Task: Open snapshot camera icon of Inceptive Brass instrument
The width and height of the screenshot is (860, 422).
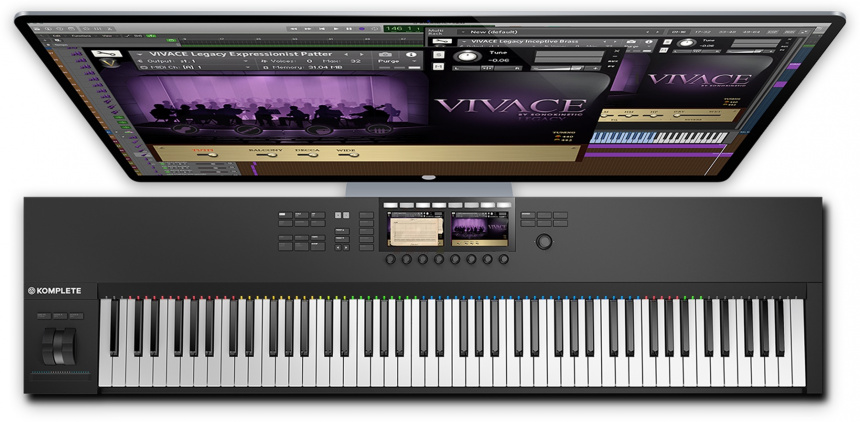Action: coord(630,42)
